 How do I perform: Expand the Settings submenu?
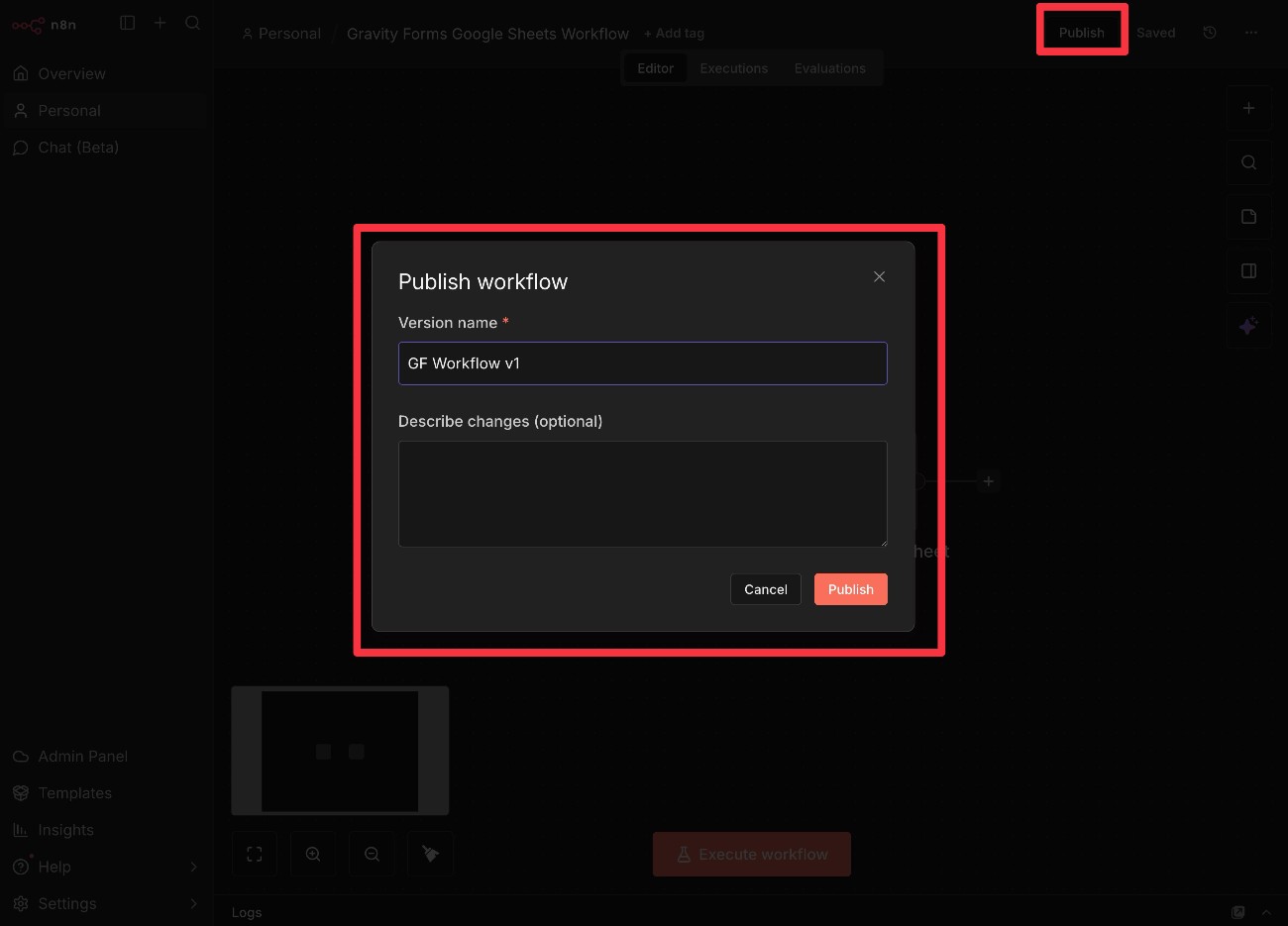pyautogui.click(x=106, y=903)
